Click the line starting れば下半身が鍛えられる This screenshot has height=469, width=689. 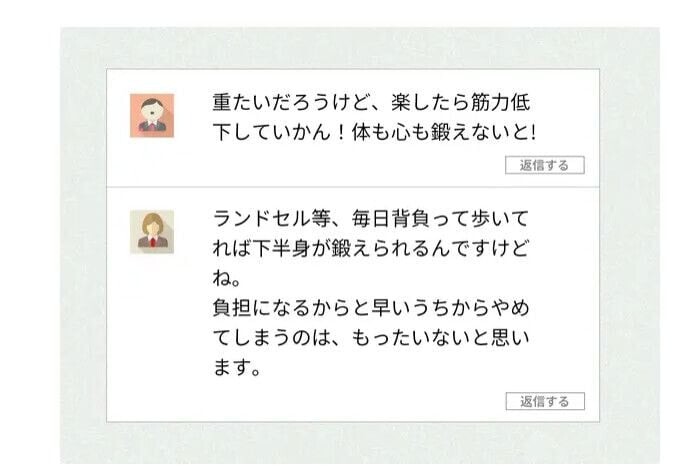click(x=371, y=248)
